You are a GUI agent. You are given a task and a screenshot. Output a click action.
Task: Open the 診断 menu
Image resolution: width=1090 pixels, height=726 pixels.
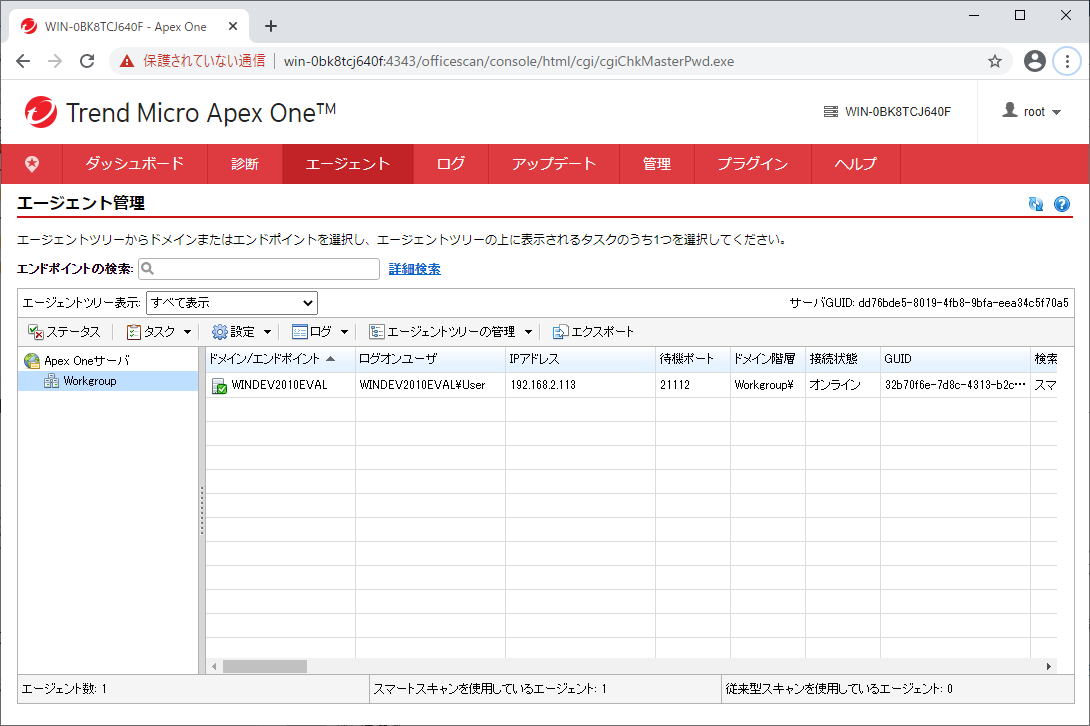(245, 164)
